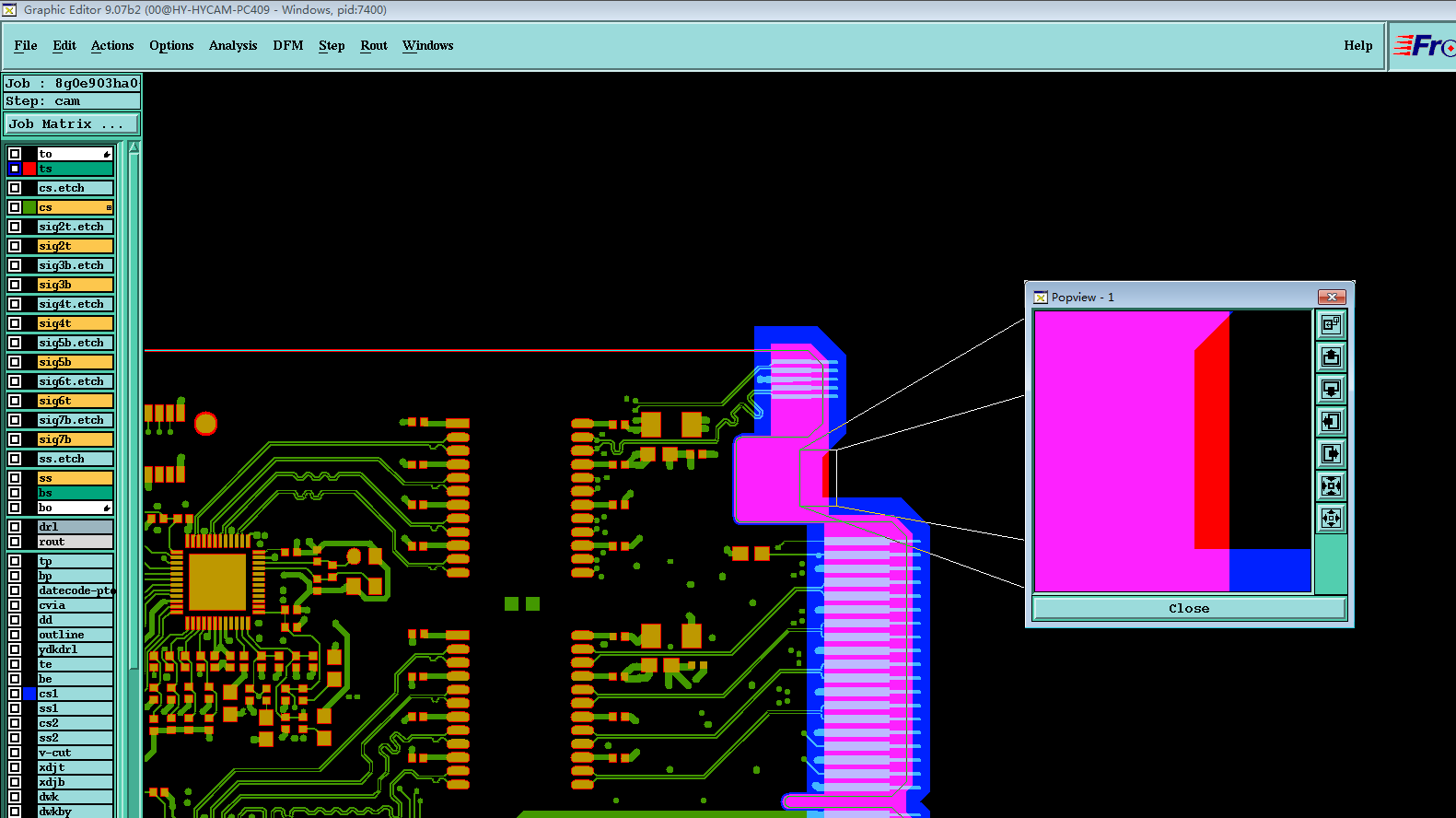Click the pan up icon in Popview
The width and height of the screenshot is (1456, 818).
[1331, 356]
